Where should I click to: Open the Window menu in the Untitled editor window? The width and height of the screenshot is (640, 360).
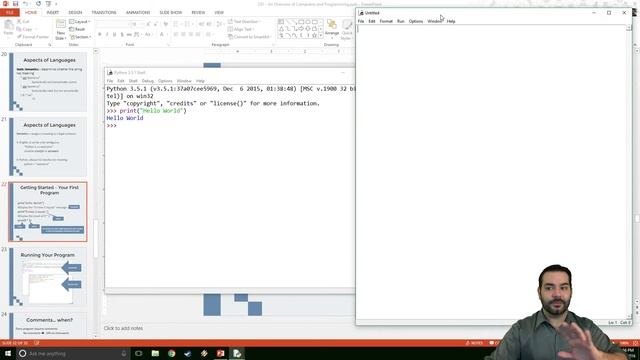(x=435, y=21)
